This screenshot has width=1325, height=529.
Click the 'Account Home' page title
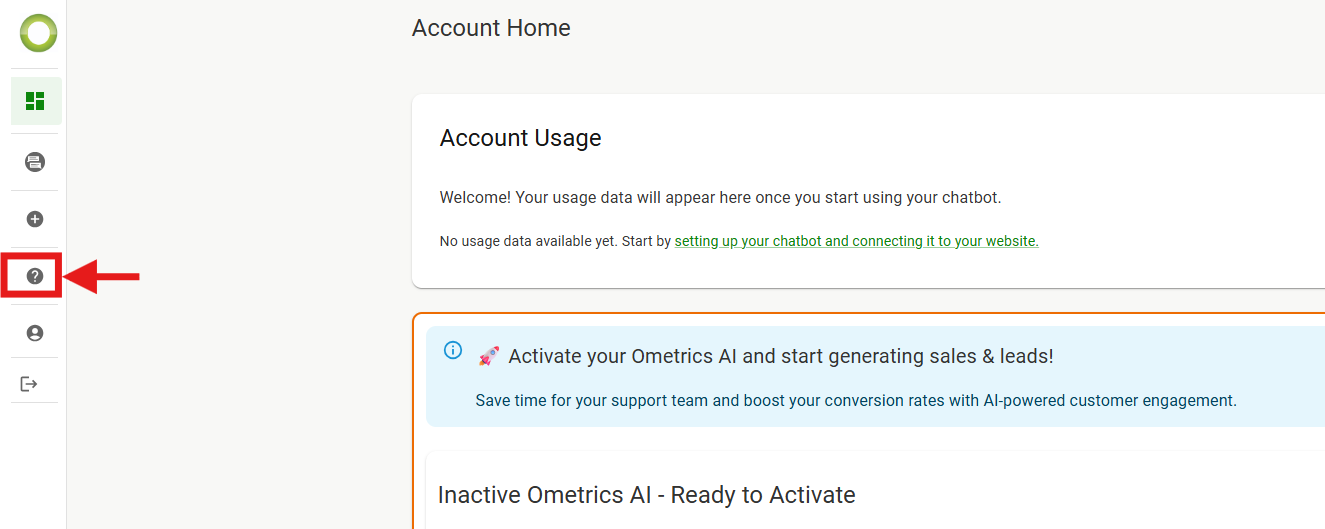pyautogui.click(x=491, y=28)
